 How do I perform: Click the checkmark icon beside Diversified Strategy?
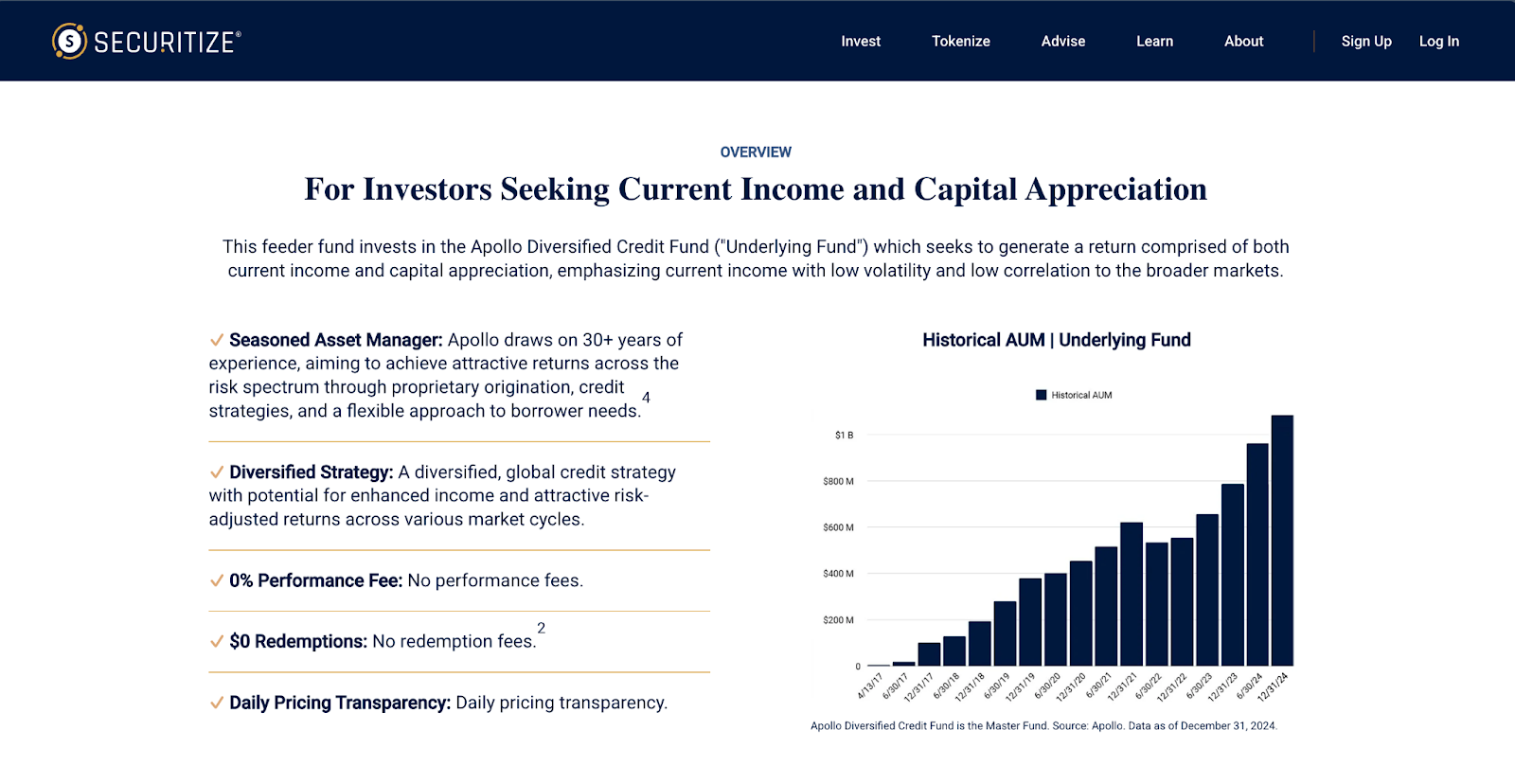point(217,472)
